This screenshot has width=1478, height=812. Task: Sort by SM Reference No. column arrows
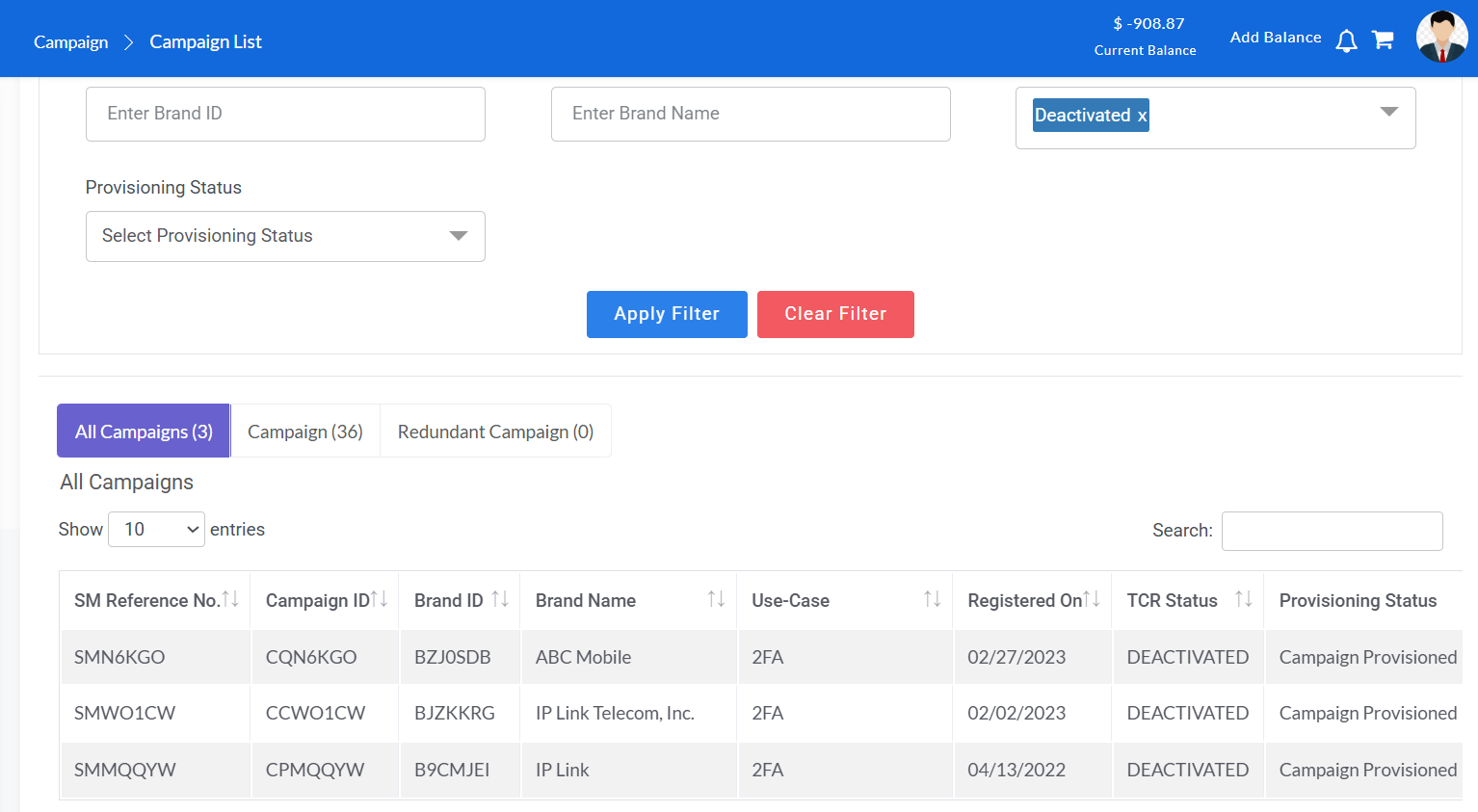click(x=230, y=599)
